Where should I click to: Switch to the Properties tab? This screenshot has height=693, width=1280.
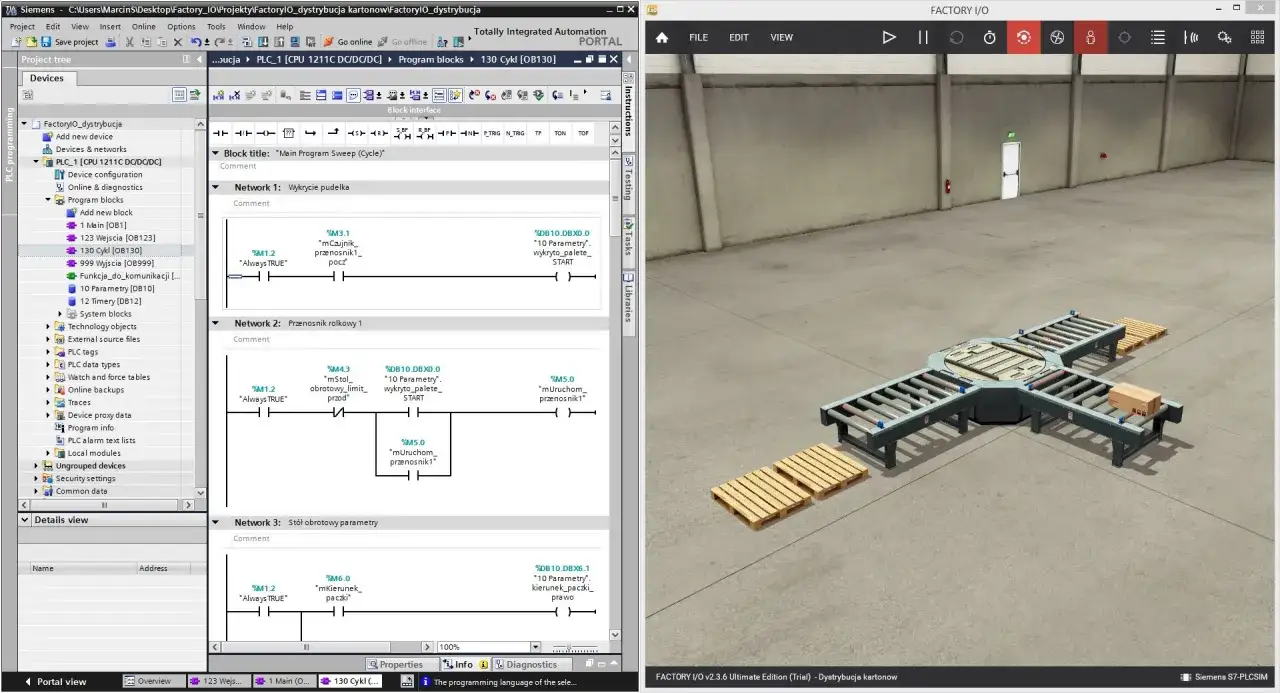click(401, 664)
